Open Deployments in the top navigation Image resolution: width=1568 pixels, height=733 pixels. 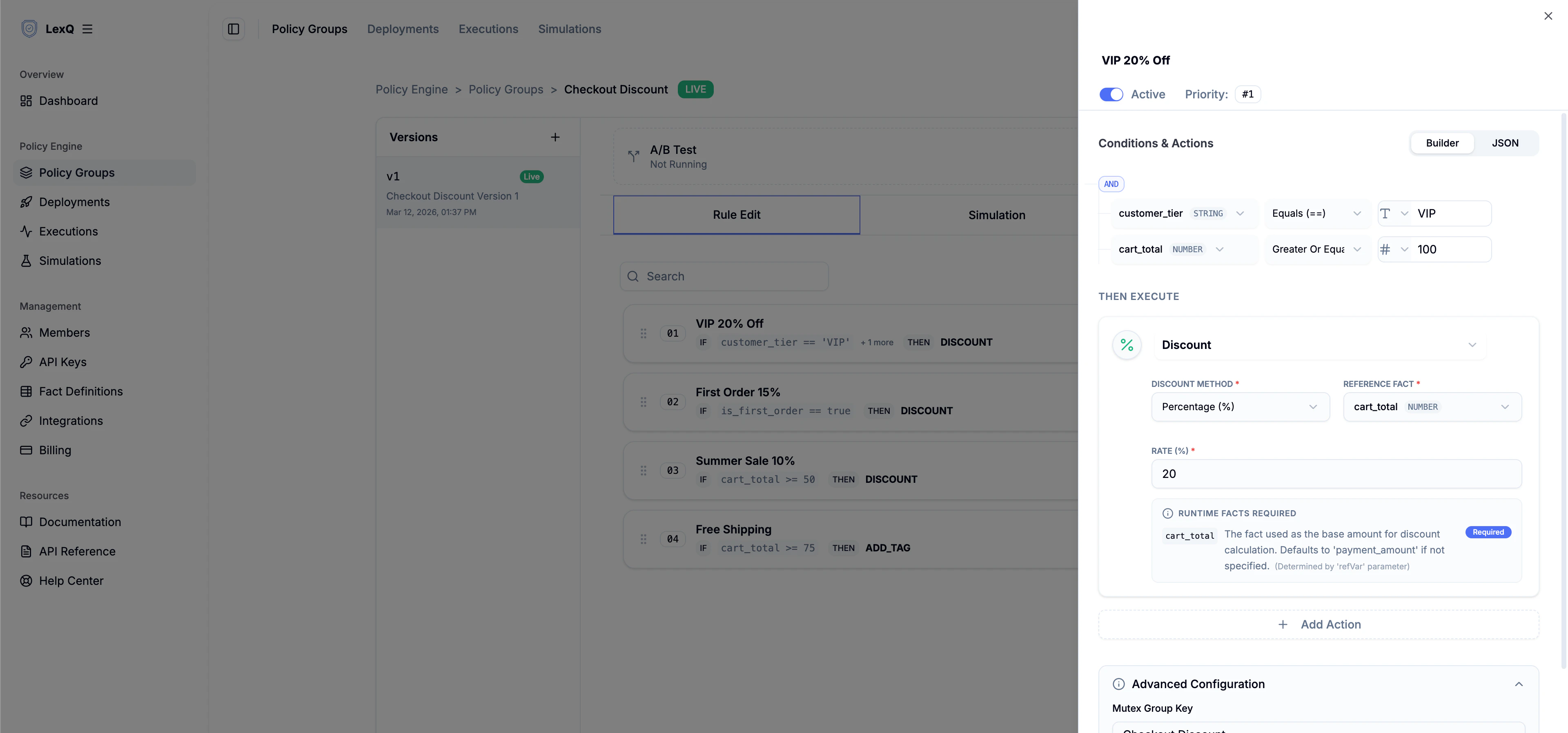pos(402,29)
